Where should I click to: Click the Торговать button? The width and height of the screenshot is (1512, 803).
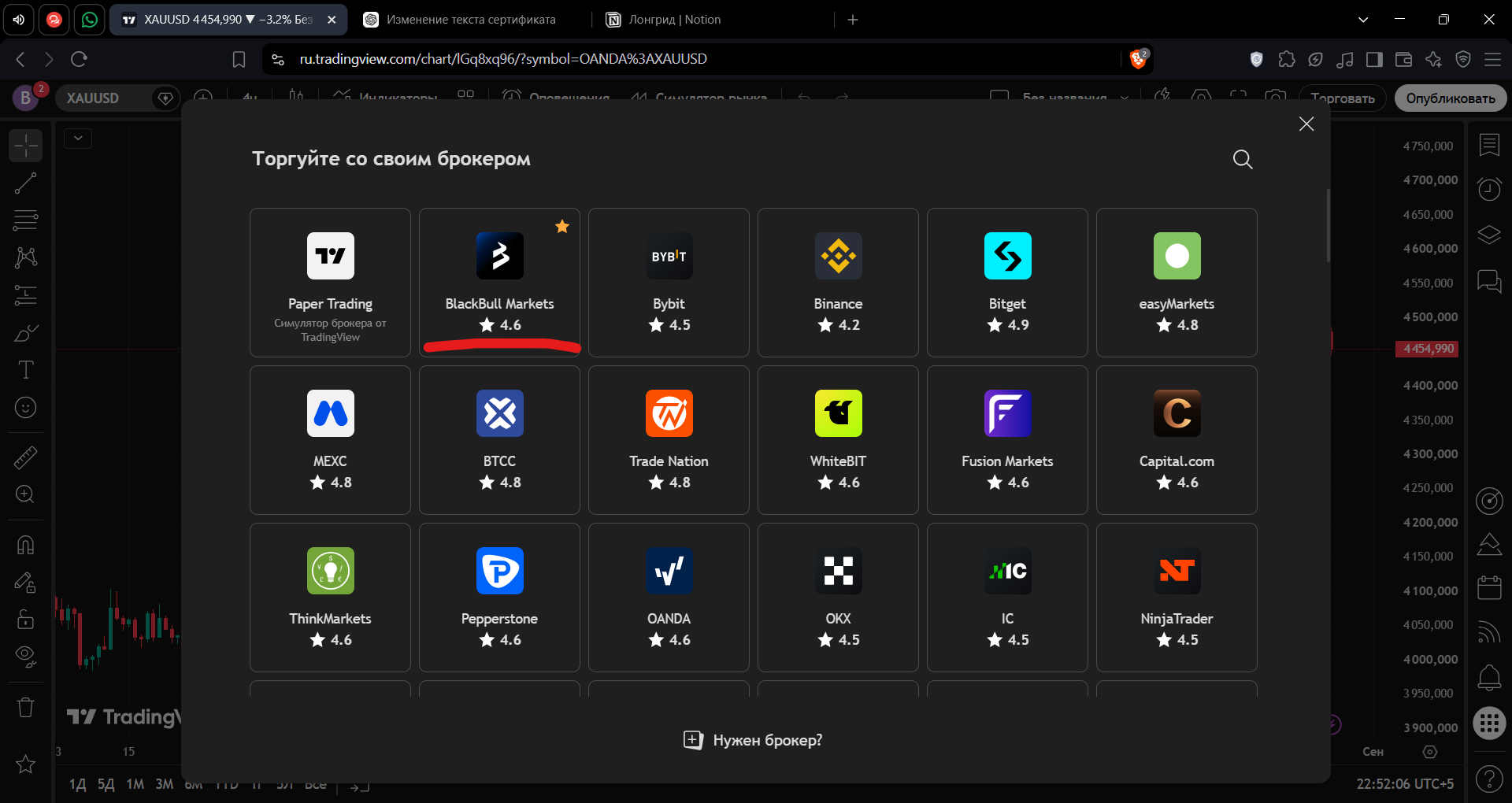click(1343, 98)
